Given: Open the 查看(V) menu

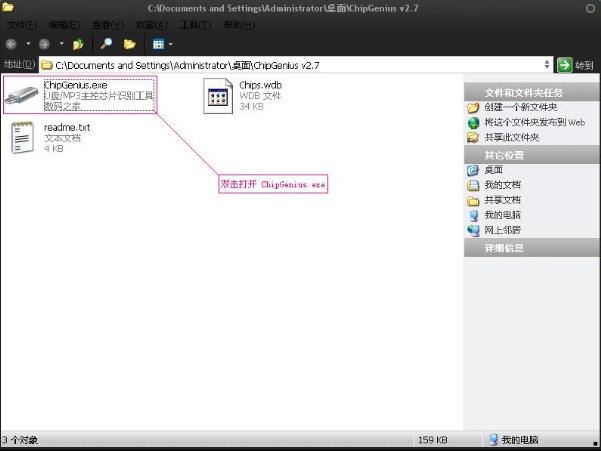Looking at the screenshot, I should 108,25.
